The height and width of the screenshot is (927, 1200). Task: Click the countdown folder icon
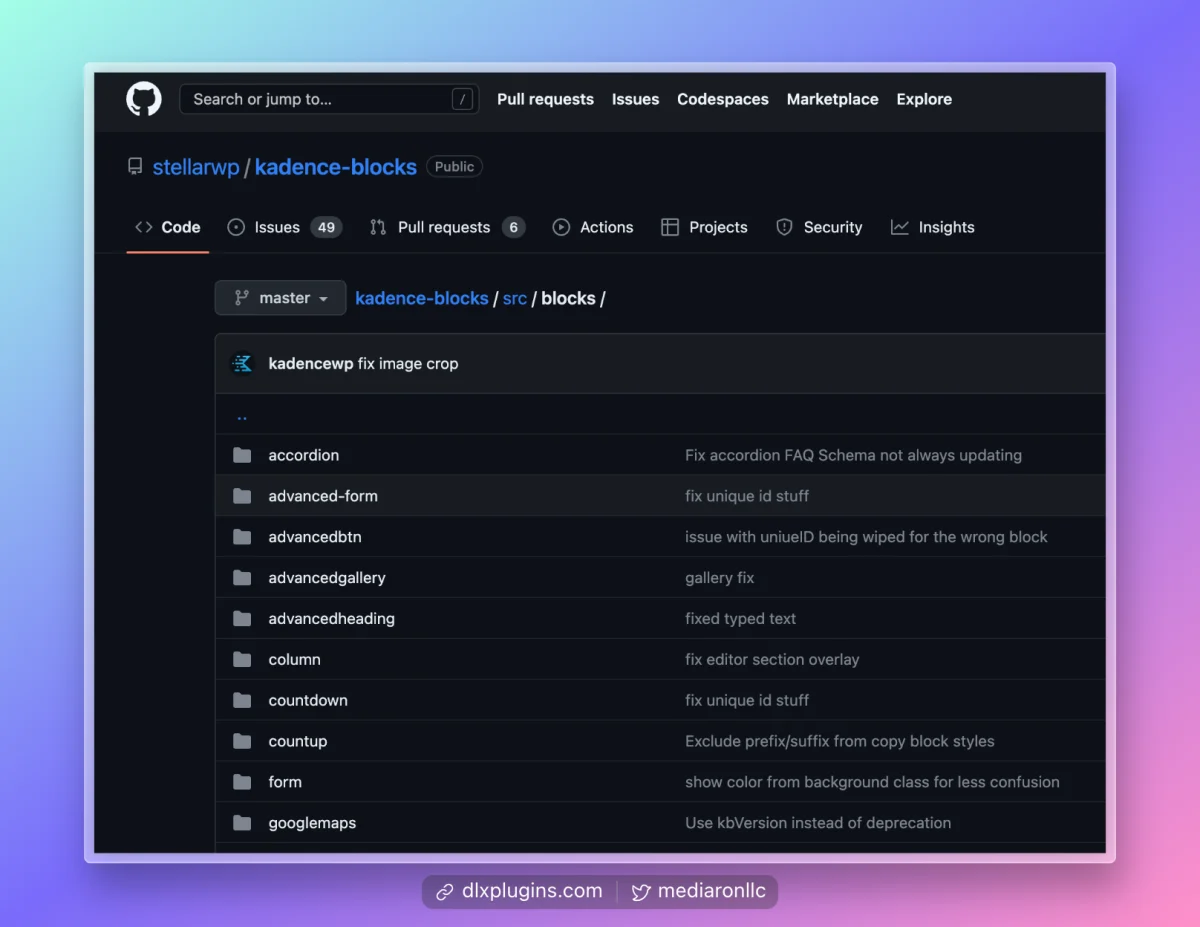coord(242,700)
